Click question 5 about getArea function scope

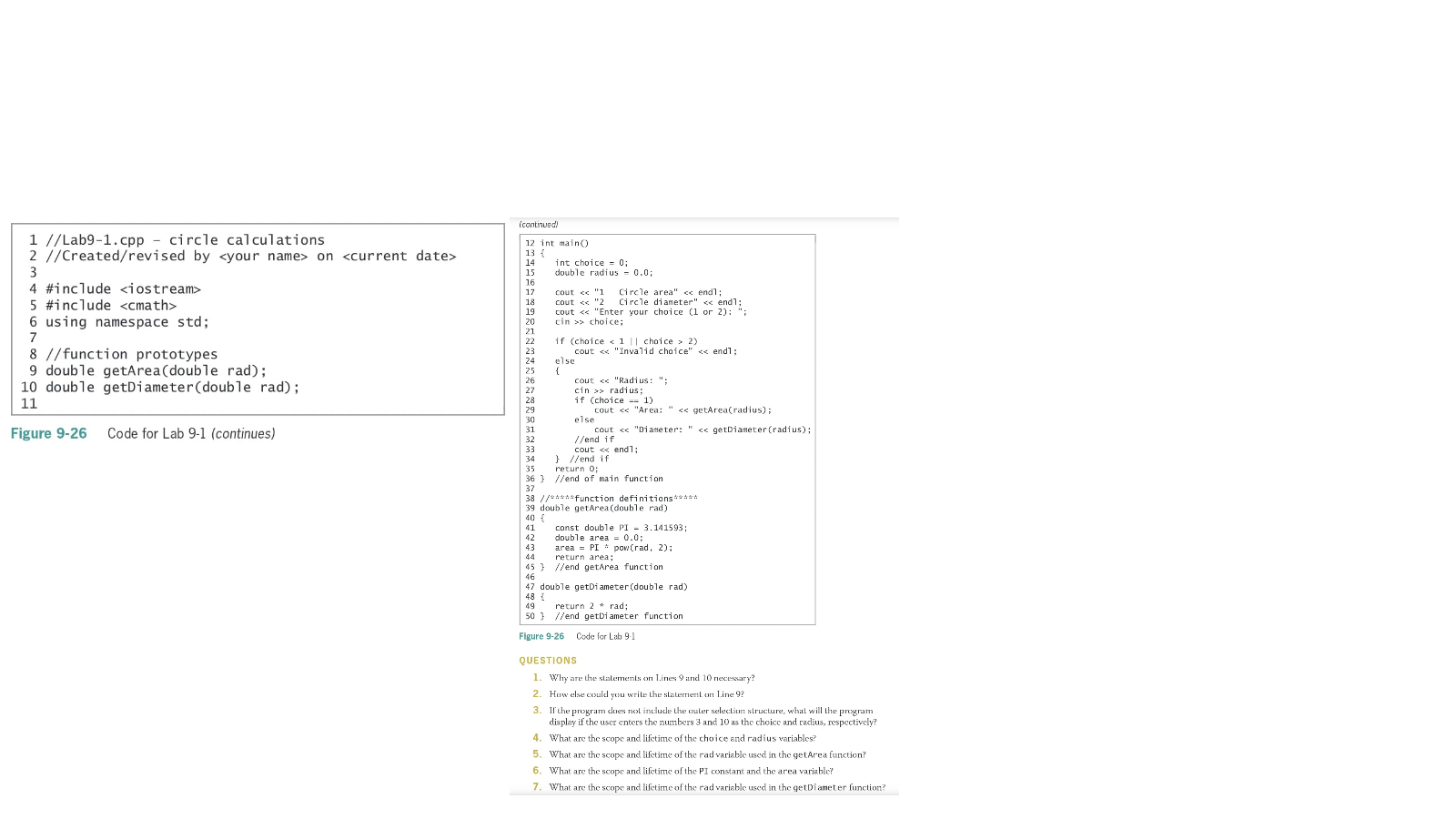click(706, 754)
